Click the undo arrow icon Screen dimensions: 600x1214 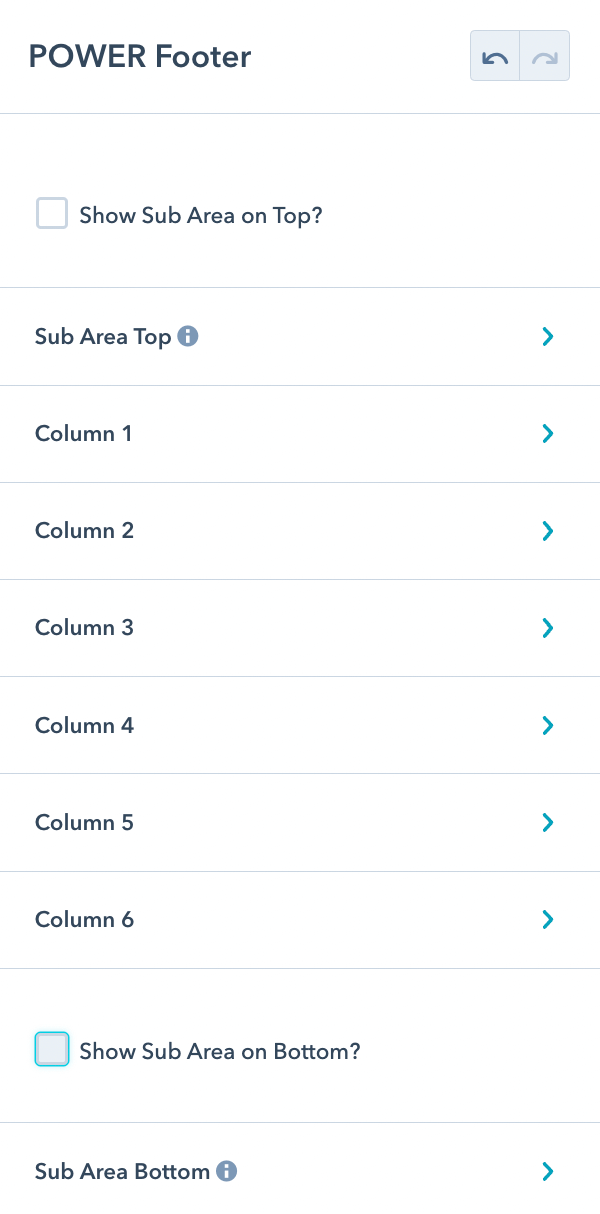pyautogui.click(x=495, y=56)
